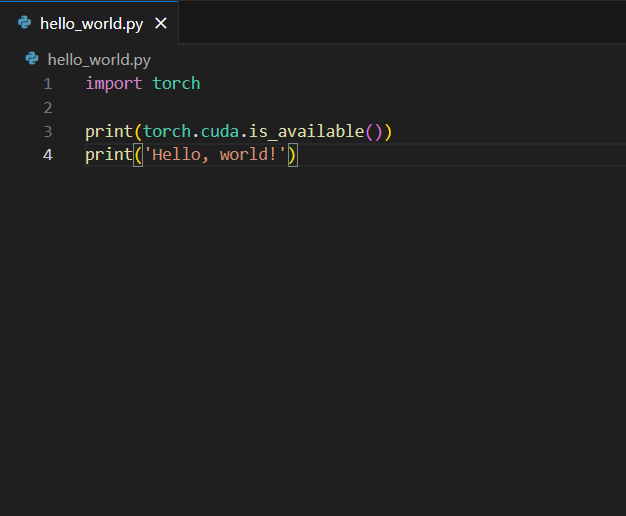Click the blank line 2 in the editor
This screenshot has height=516, width=626.
[x=300, y=107]
